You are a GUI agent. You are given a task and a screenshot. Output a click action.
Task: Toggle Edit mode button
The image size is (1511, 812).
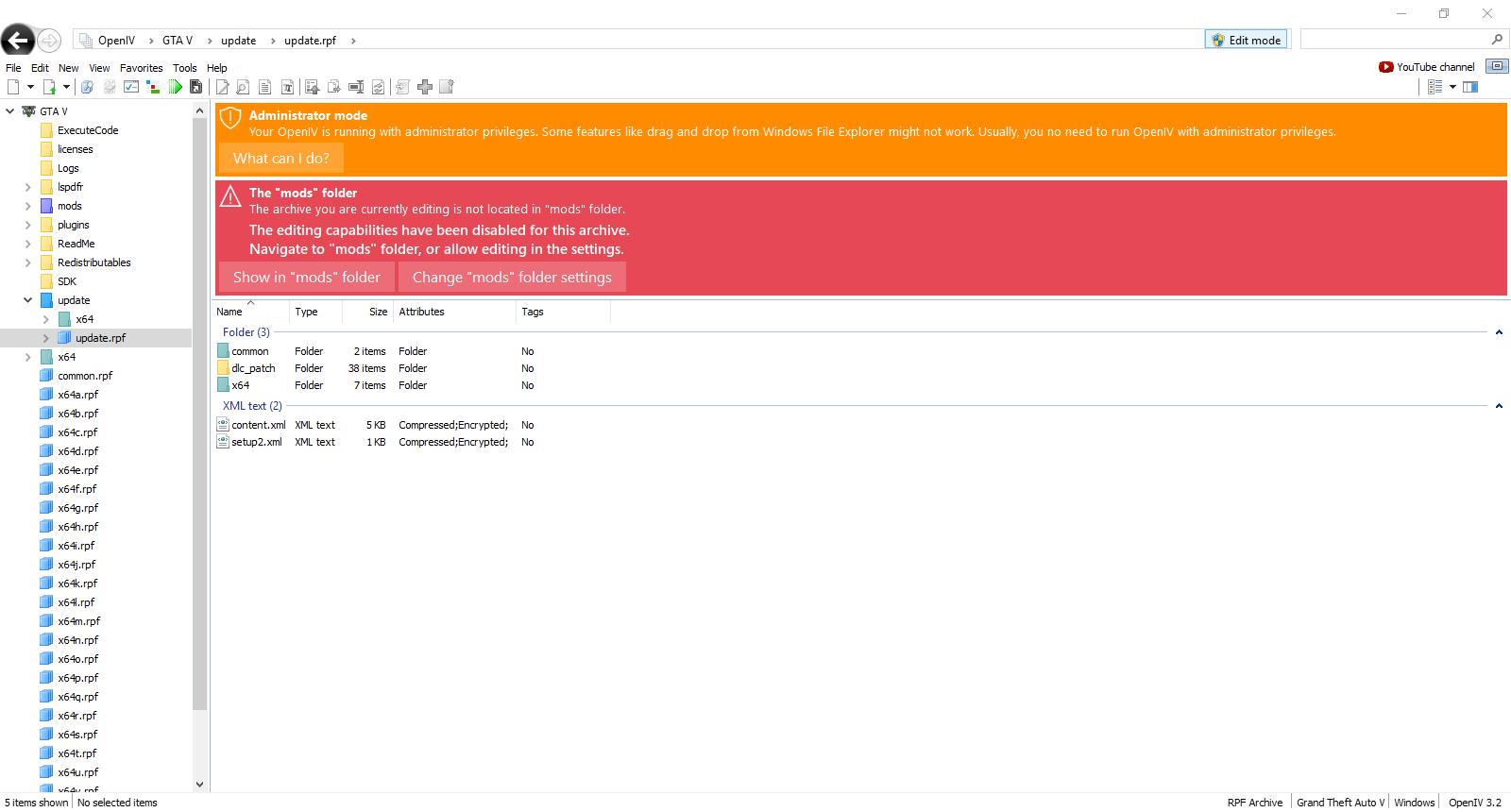(1246, 40)
